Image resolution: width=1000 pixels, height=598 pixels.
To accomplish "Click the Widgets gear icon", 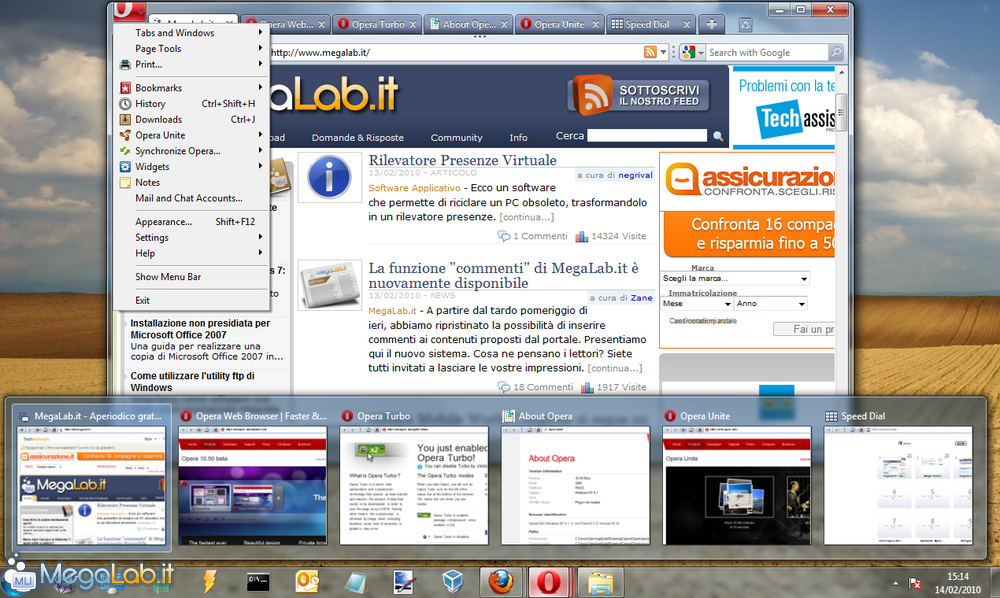I will (125, 166).
